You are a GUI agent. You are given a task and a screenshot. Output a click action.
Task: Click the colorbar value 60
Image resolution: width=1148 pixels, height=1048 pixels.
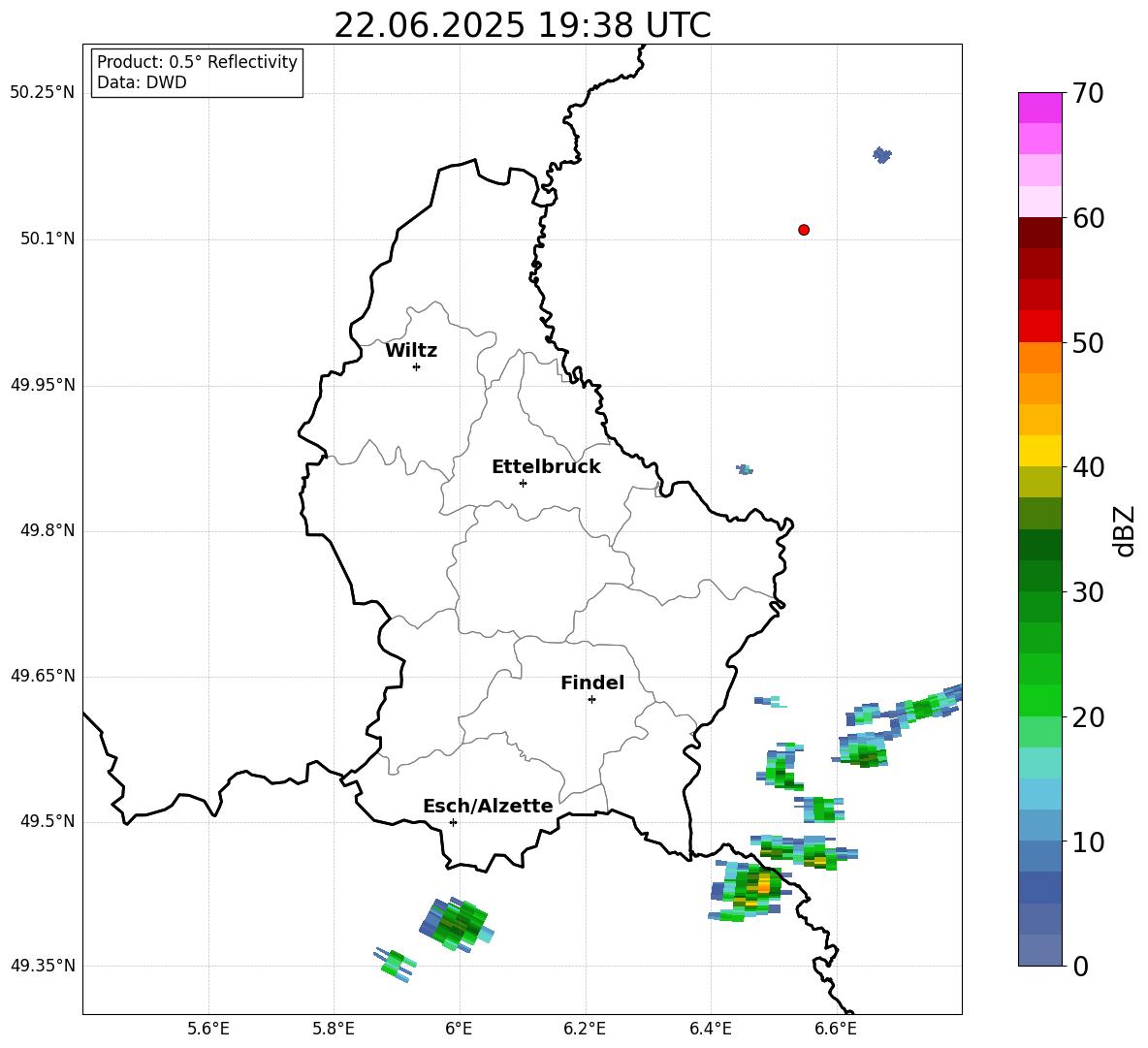(x=1088, y=218)
